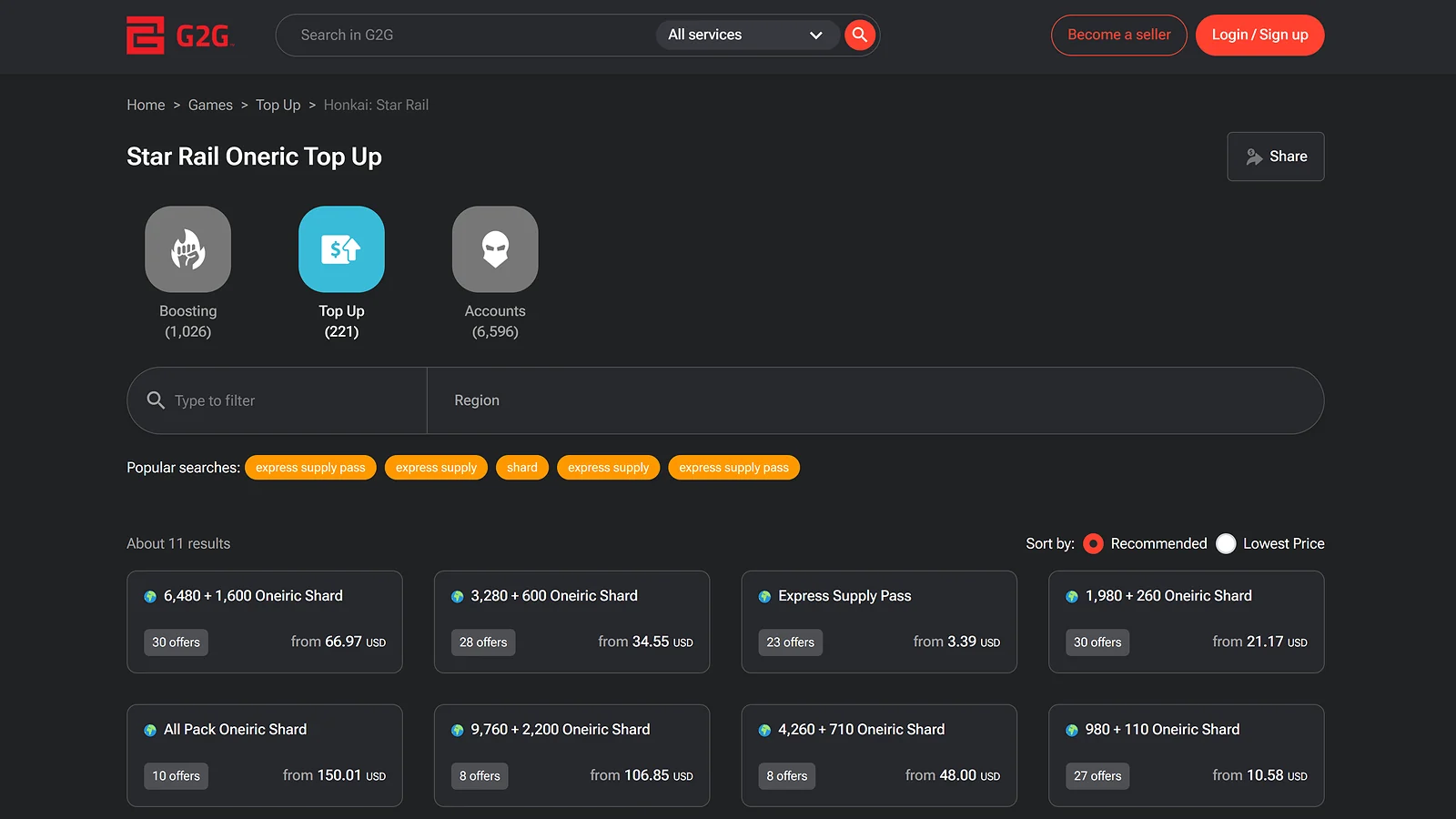1456x819 pixels.
Task: Click the red search magnifier button
Action: pos(859,35)
